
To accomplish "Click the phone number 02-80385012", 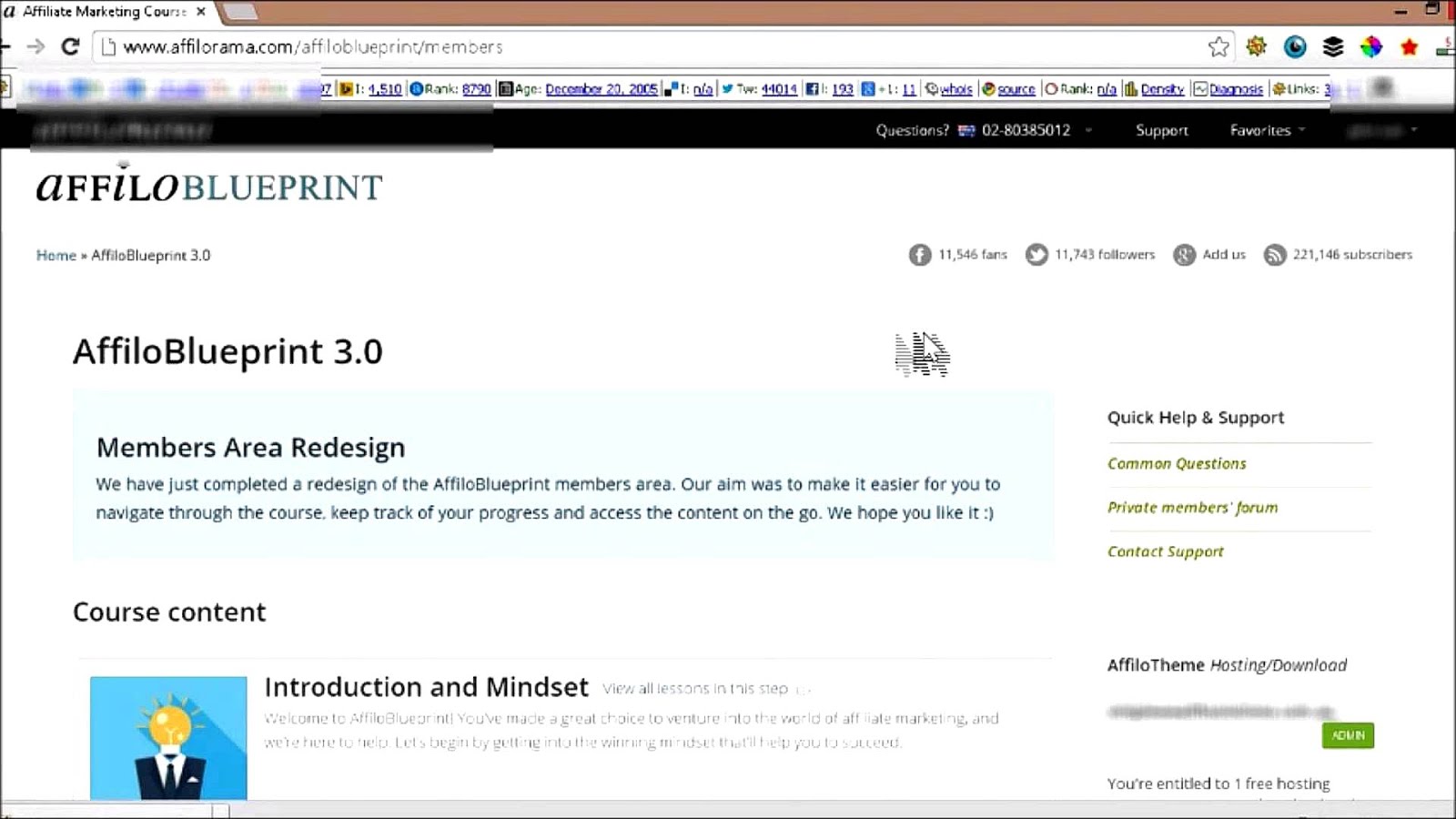I will (1026, 130).
